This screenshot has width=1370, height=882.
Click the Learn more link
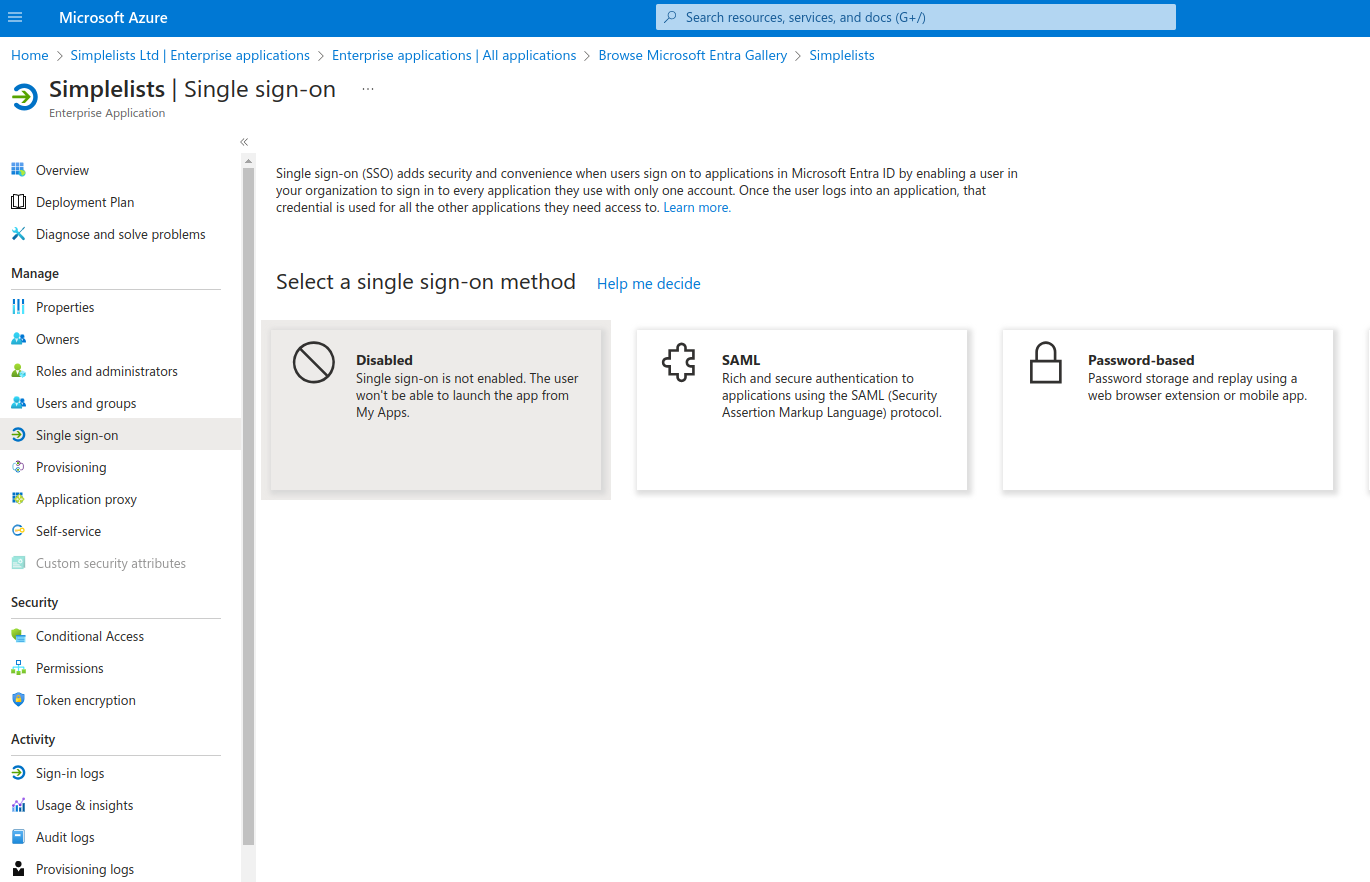[697, 208]
